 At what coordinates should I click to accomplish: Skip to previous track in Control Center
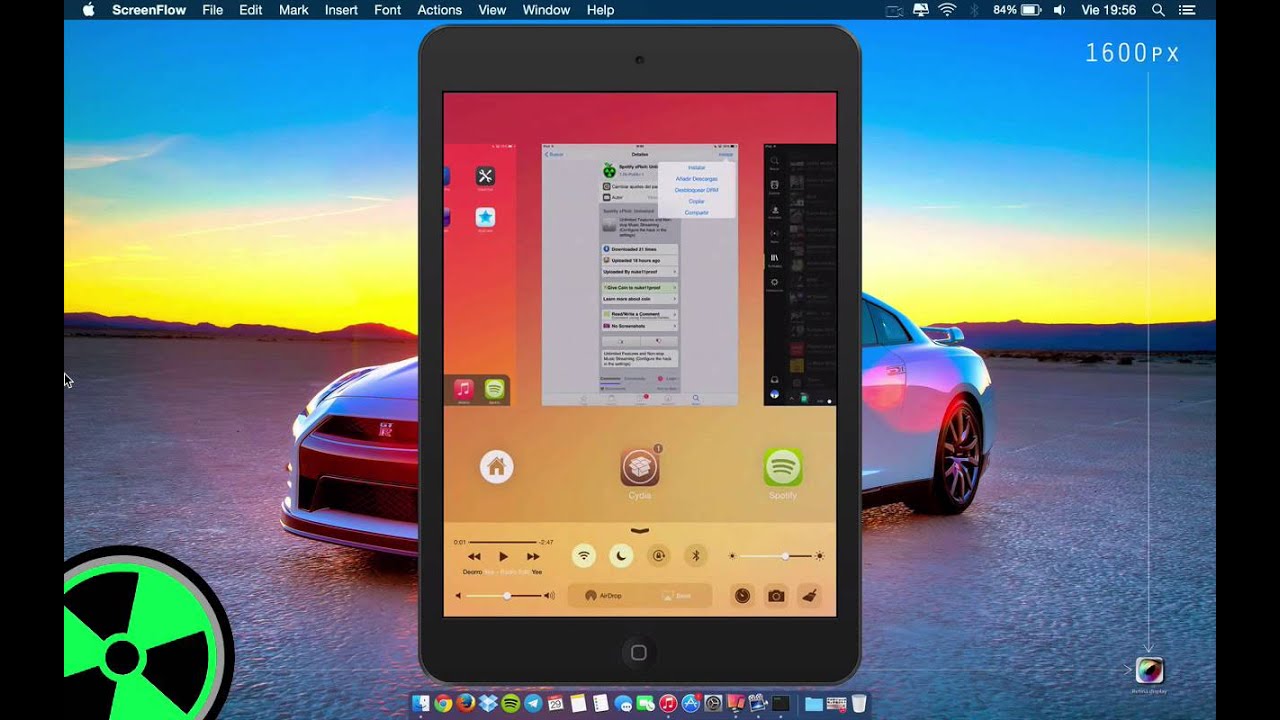[474, 557]
